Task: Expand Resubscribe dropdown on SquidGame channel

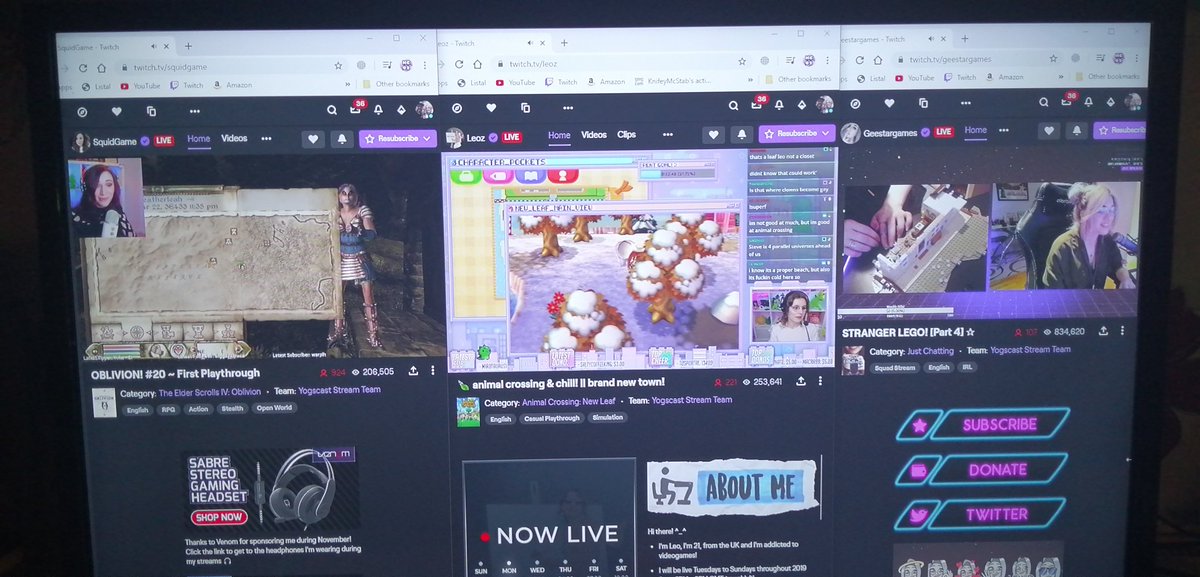Action: (429, 139)
